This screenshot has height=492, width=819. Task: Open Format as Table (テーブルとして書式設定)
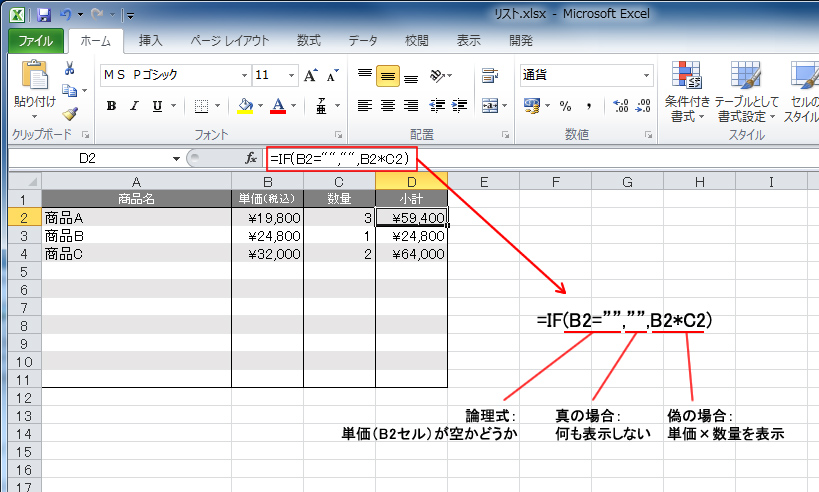point(746,91)
